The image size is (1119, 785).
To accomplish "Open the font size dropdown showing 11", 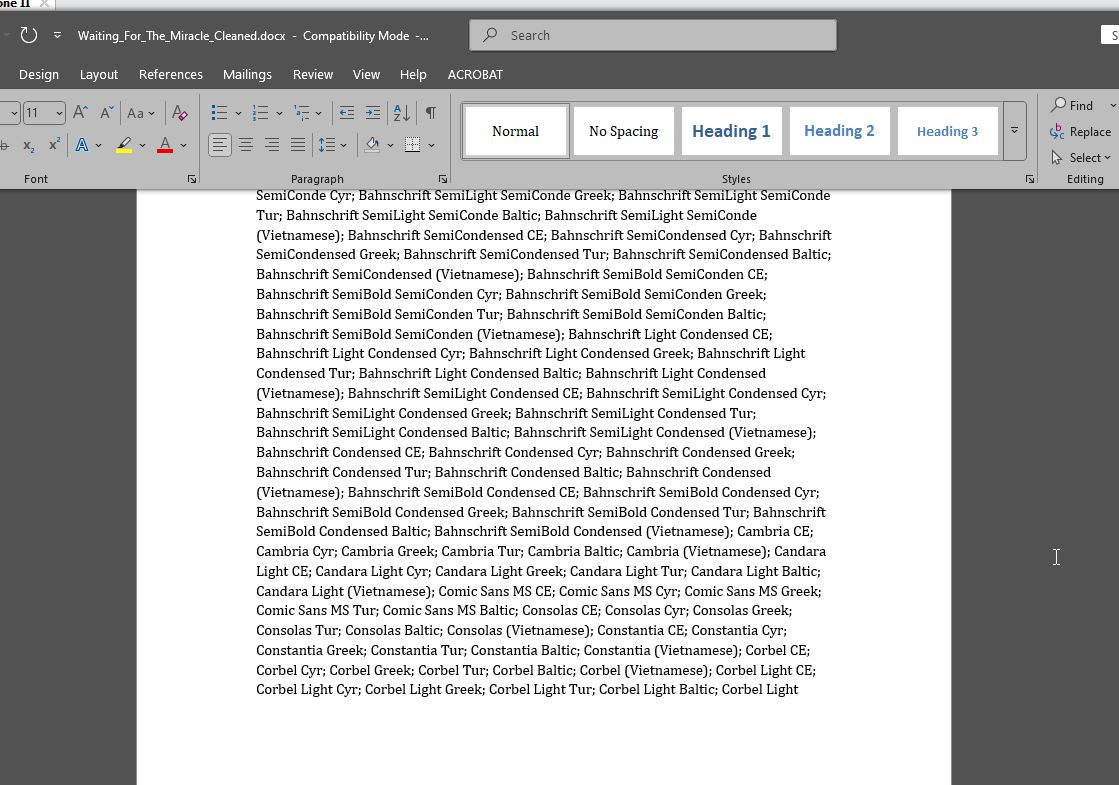I will point(59,113).
